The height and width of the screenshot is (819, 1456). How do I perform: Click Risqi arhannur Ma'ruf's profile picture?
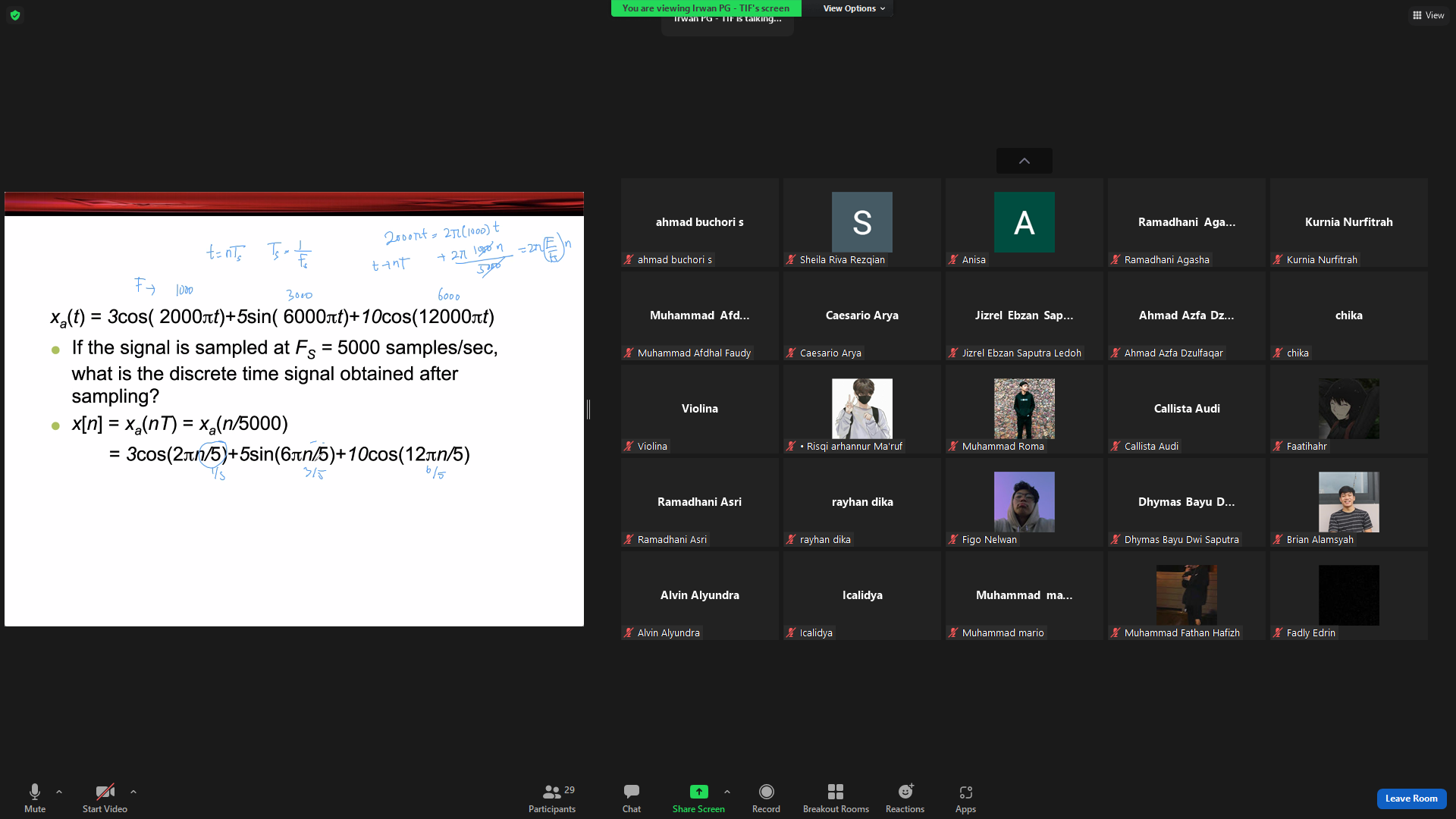[862, 409]
